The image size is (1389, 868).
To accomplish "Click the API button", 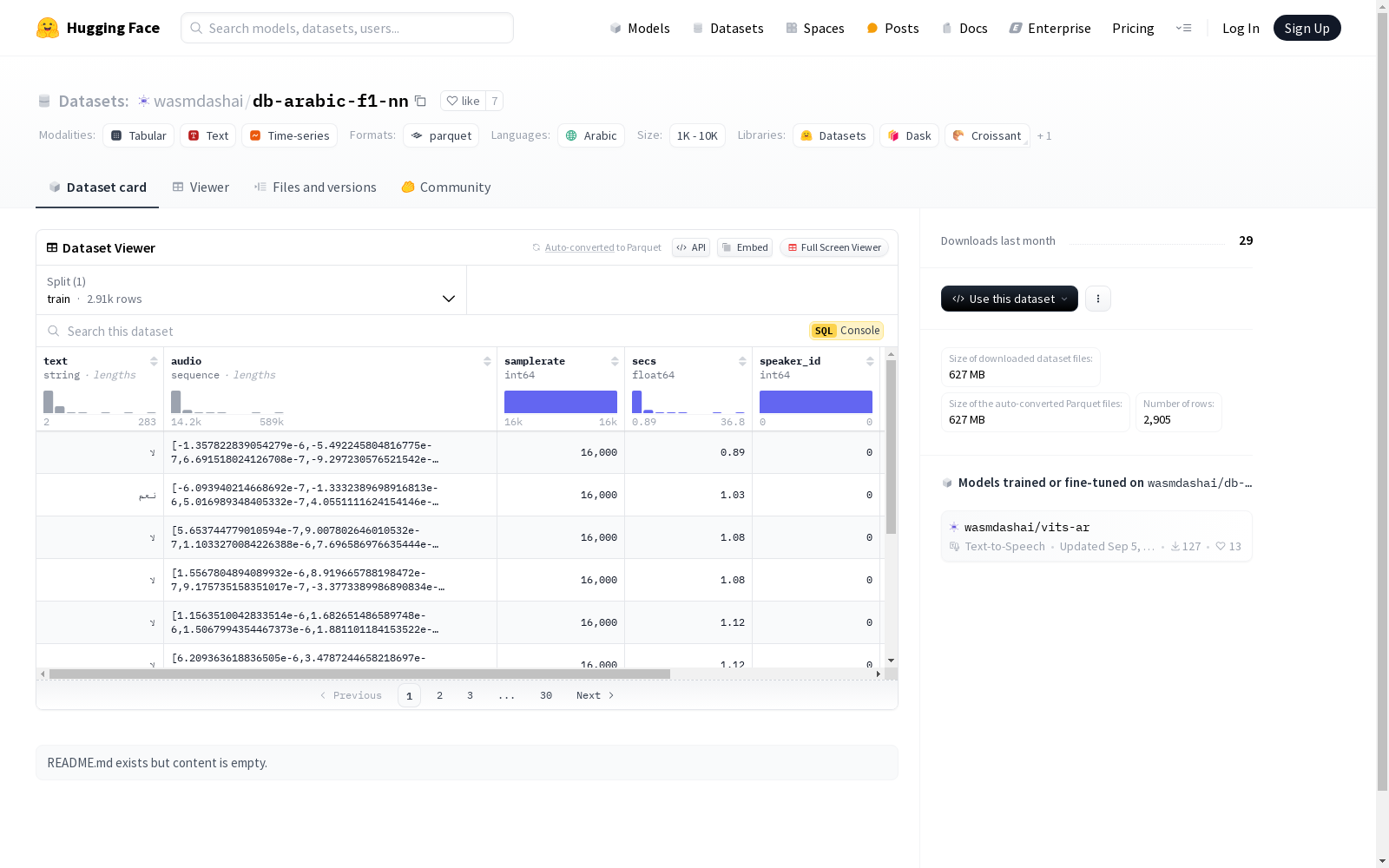I will pos(691,247).
